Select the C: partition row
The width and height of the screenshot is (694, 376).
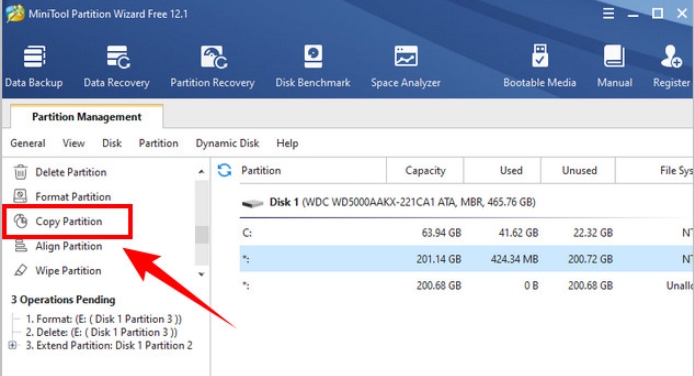tap(467, 233)
